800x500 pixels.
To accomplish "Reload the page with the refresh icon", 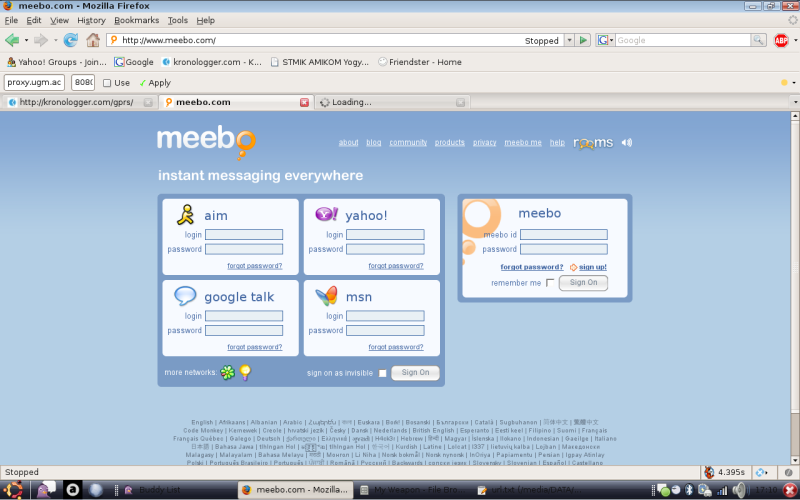I will click(70, 40).
